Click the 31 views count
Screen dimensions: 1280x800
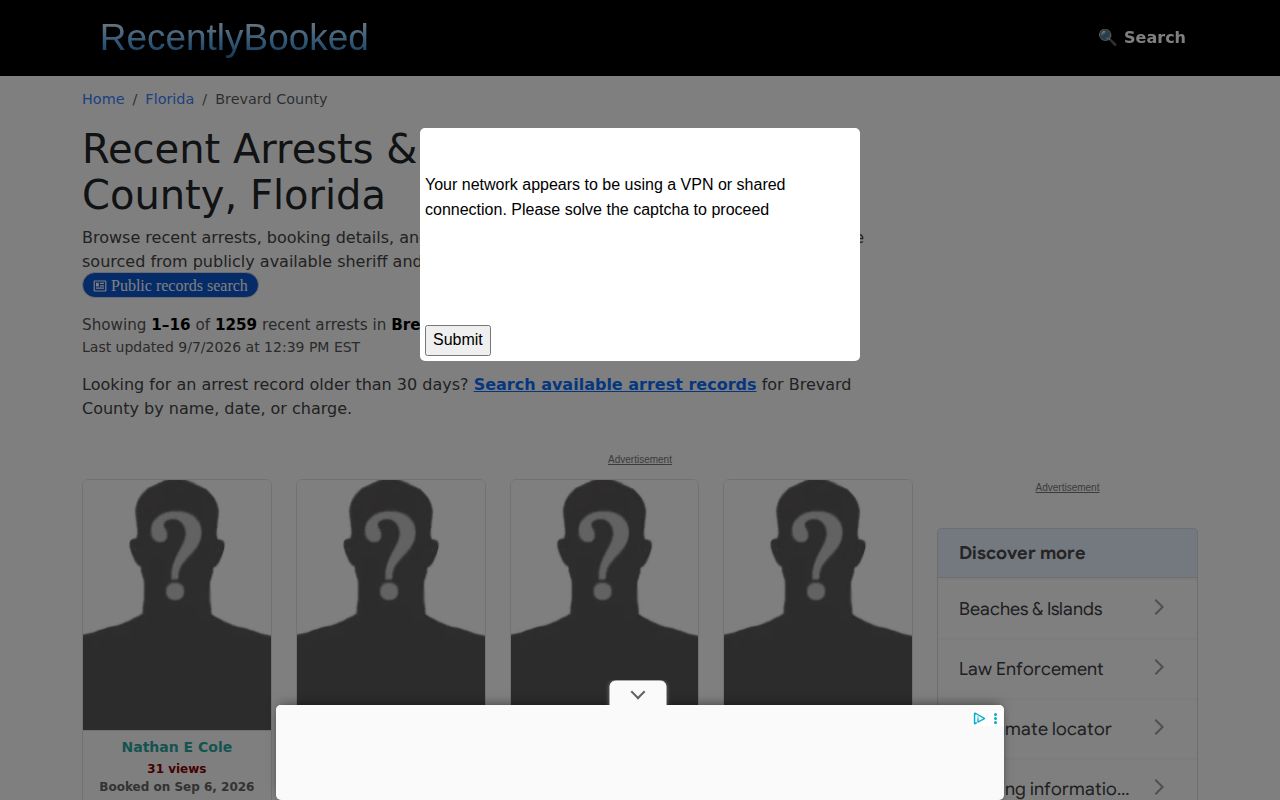177,769
